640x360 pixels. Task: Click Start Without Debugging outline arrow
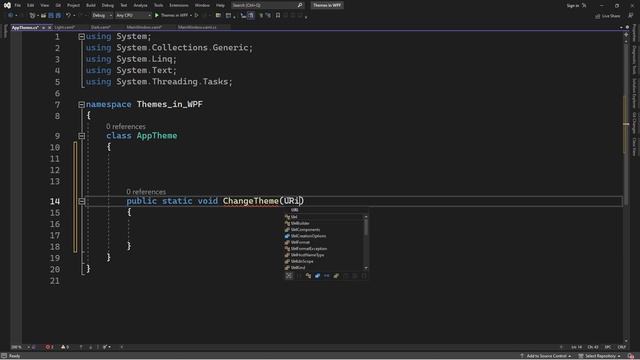[196, 16]
